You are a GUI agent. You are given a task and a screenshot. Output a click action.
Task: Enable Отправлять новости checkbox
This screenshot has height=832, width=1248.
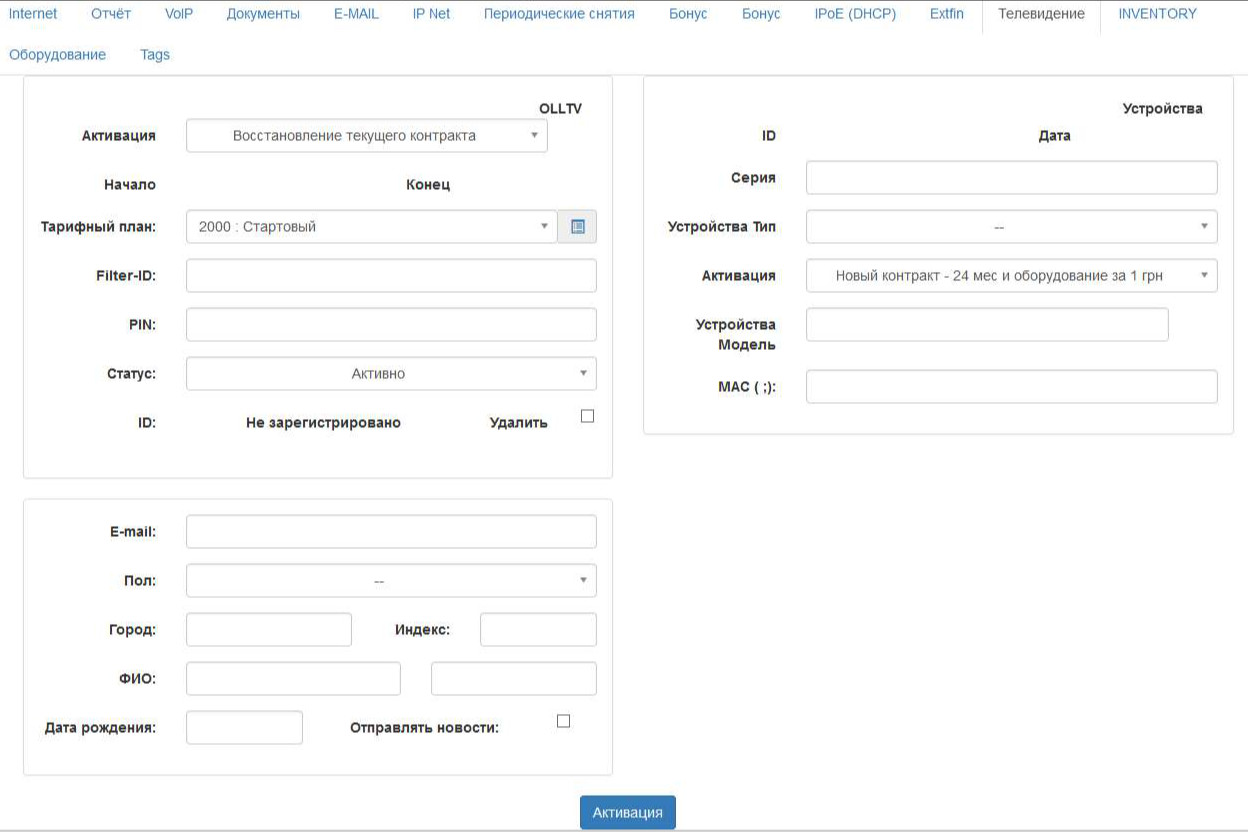tap(563, 721)
